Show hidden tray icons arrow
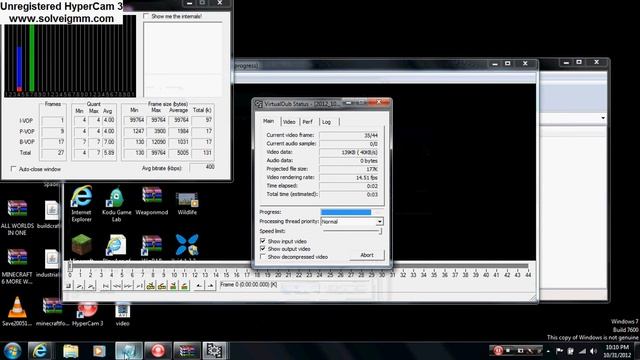 point(548,351)
